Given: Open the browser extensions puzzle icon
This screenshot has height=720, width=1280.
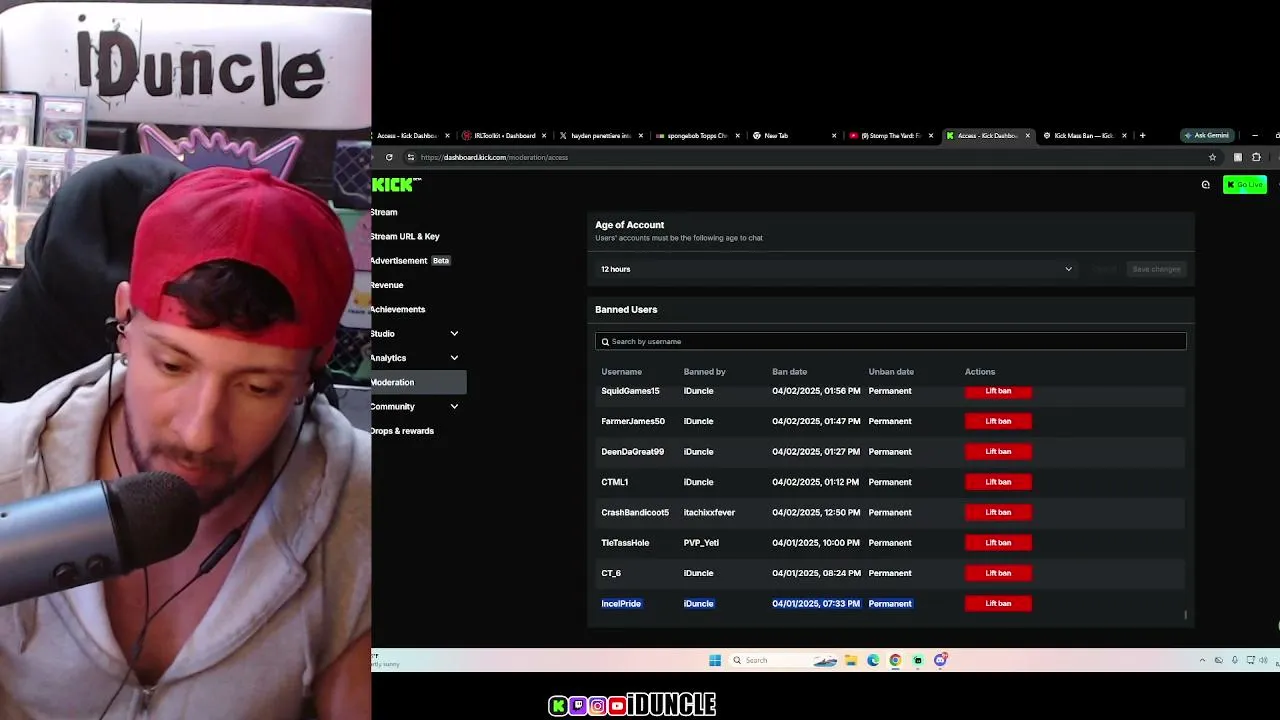Looking at the screenshot, I should (1256, 157).
